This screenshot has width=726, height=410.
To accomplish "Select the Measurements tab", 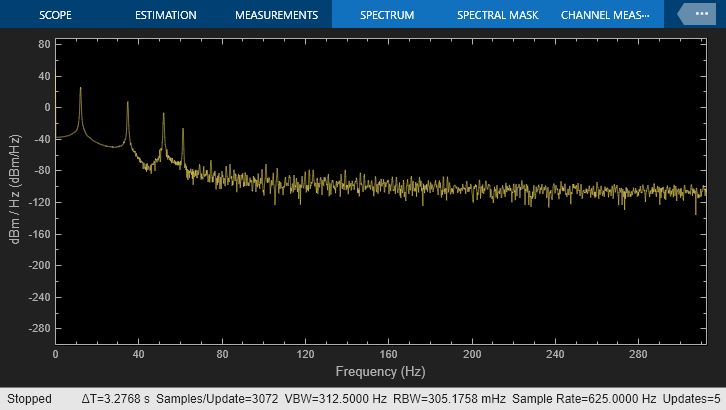I will point(276,15).
